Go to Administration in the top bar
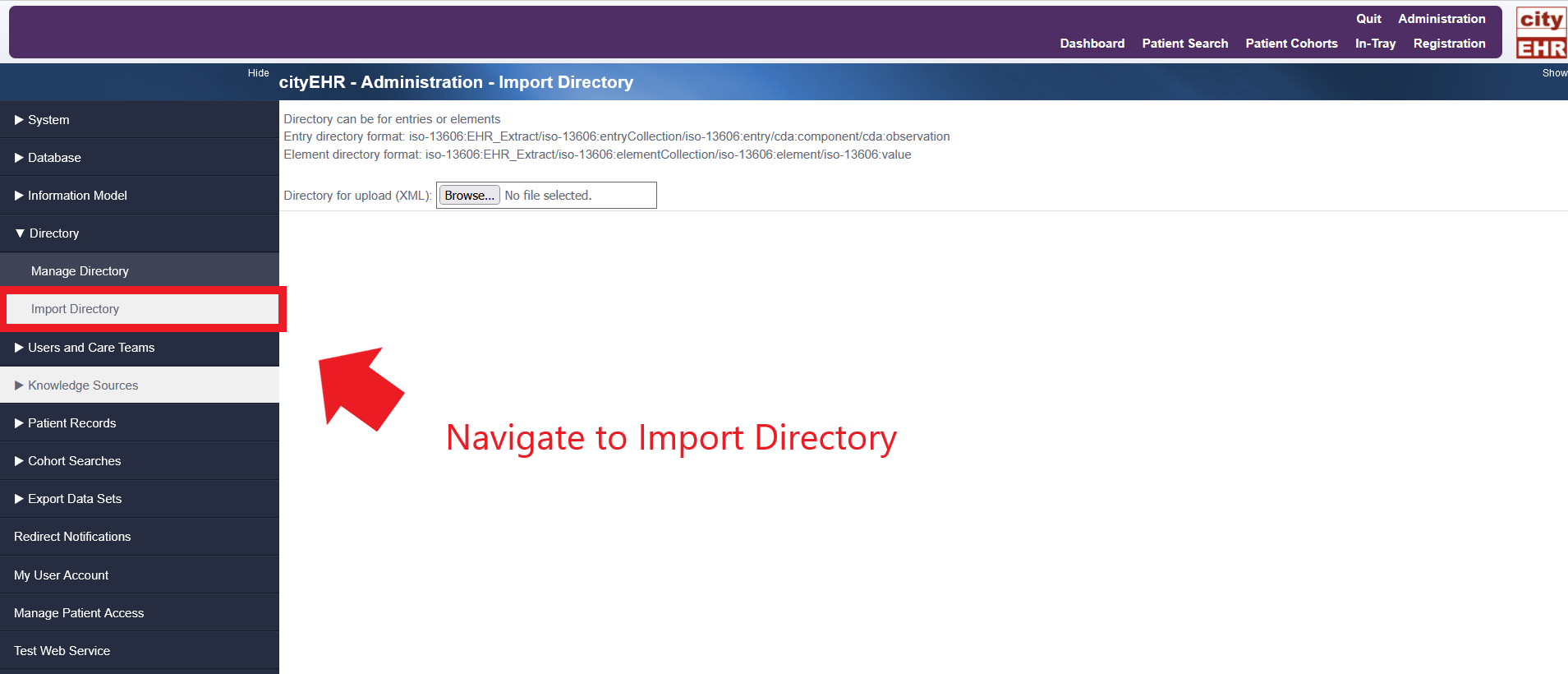 pos(1442,19)
